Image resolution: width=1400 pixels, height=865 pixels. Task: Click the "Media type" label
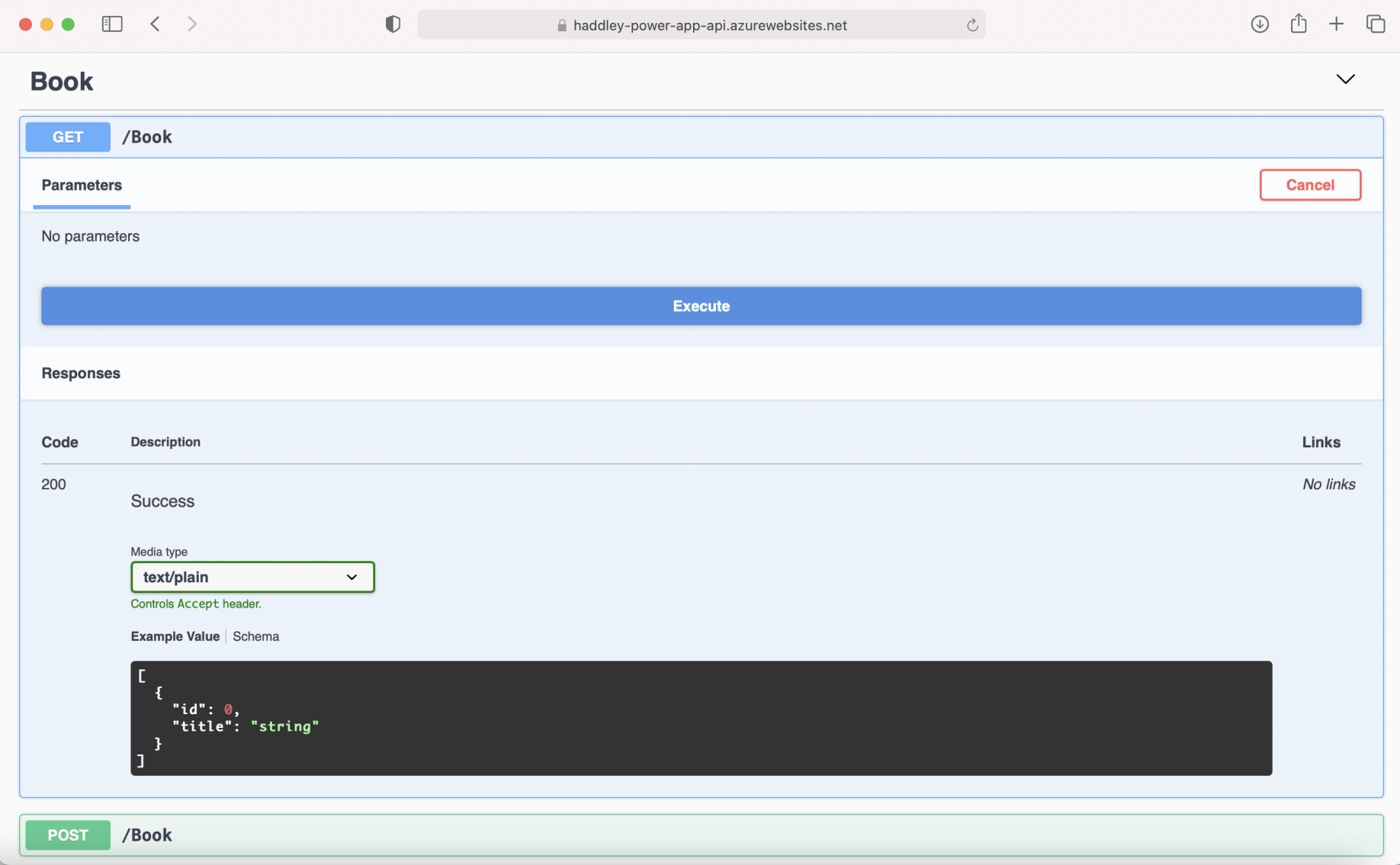click(159, 552)
